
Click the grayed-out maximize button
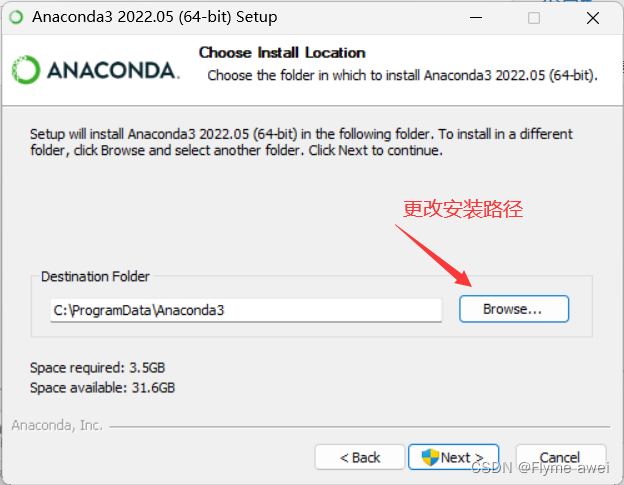tap(534, 18)
